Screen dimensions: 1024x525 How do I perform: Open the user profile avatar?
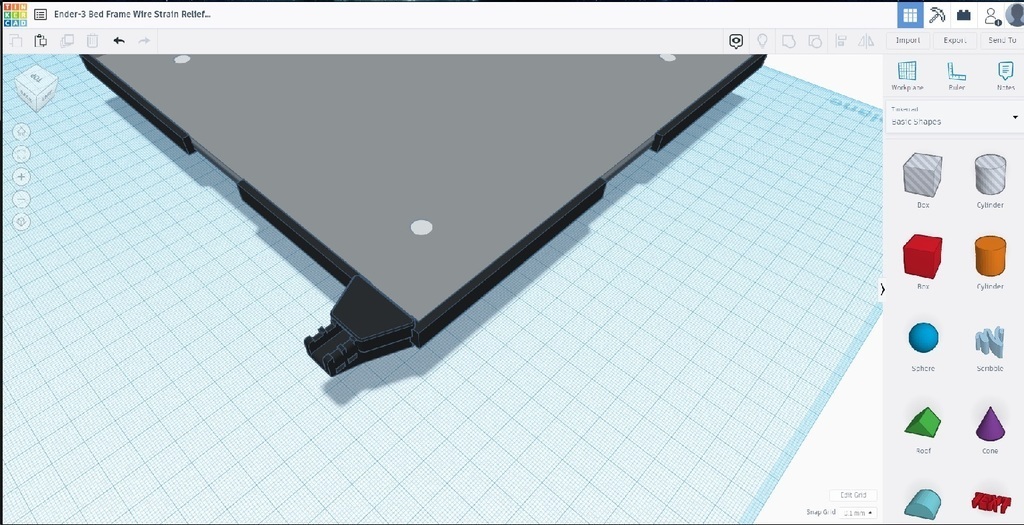pos(1015,14)
